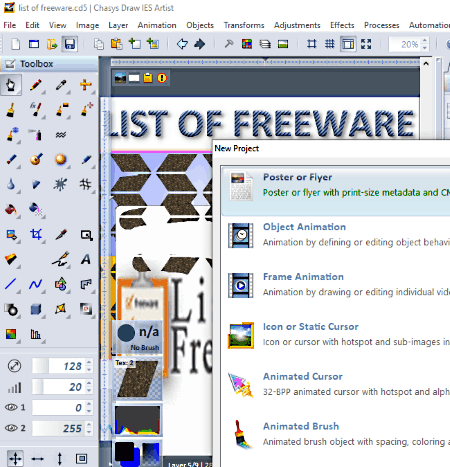Click the color palette grid icon in toolbar
450x467 pixels.
click(247, 44)
